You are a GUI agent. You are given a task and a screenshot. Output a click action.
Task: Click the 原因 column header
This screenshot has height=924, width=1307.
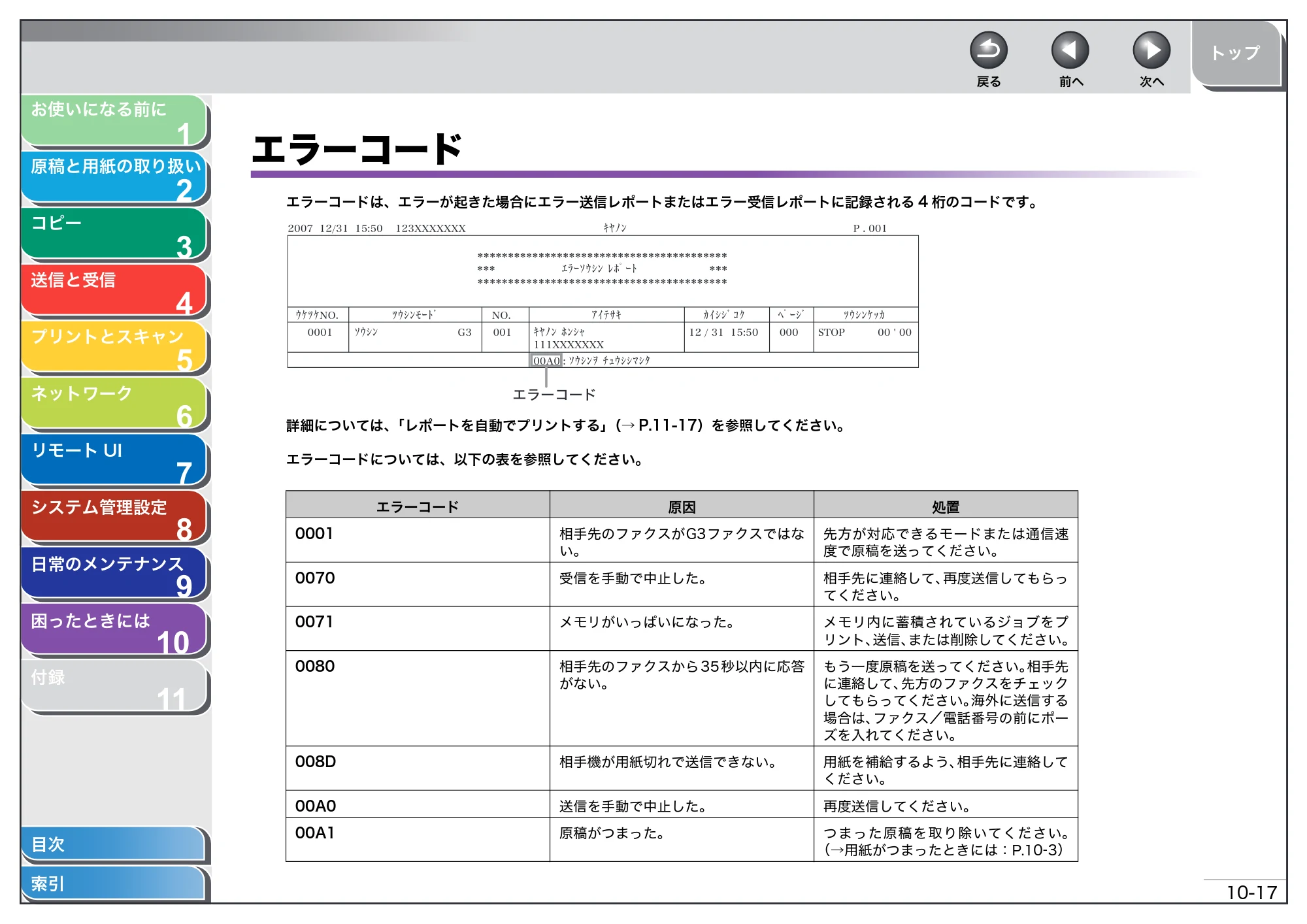click(682, 505)
